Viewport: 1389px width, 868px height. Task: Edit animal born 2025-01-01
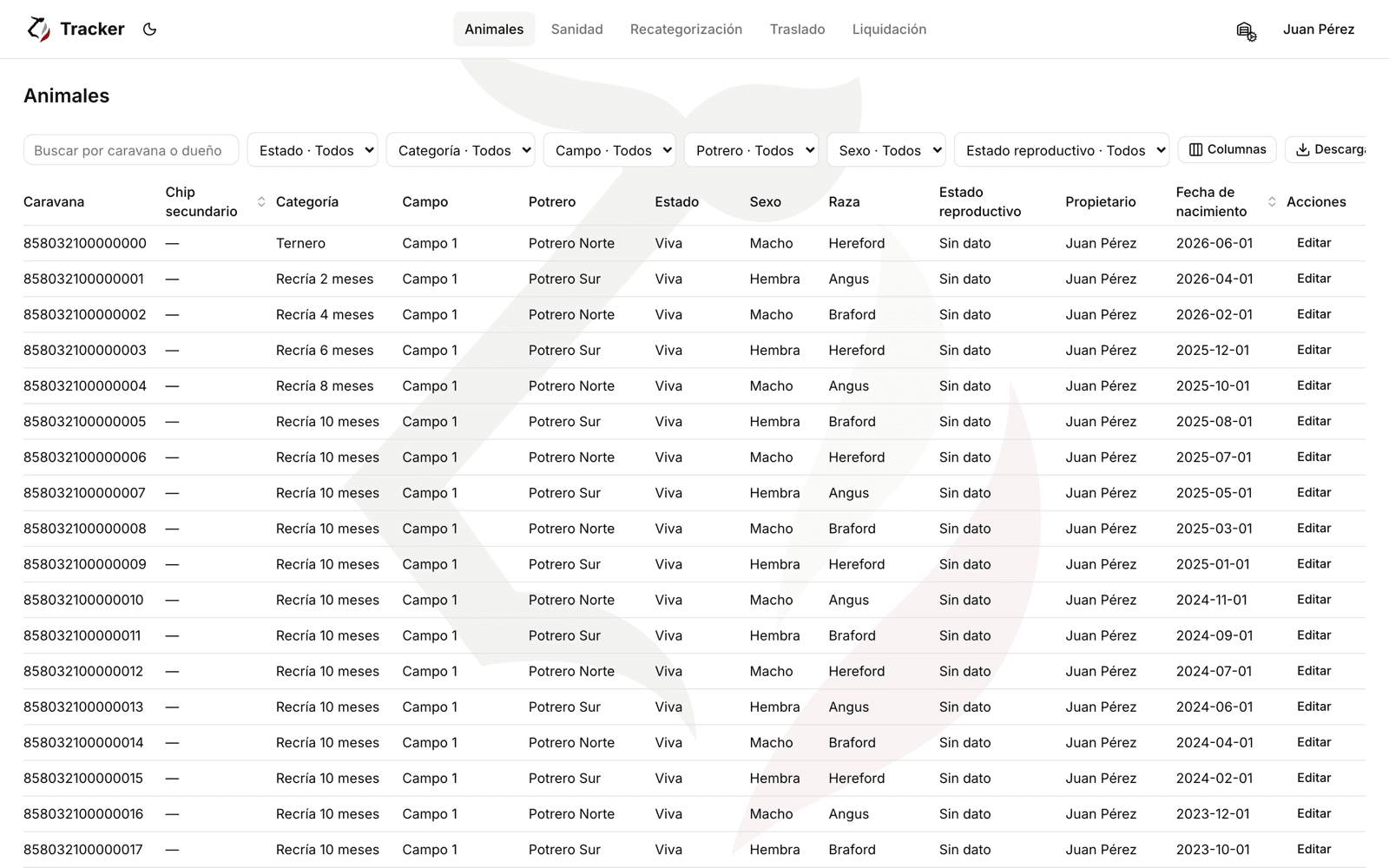click(1313, 563)
